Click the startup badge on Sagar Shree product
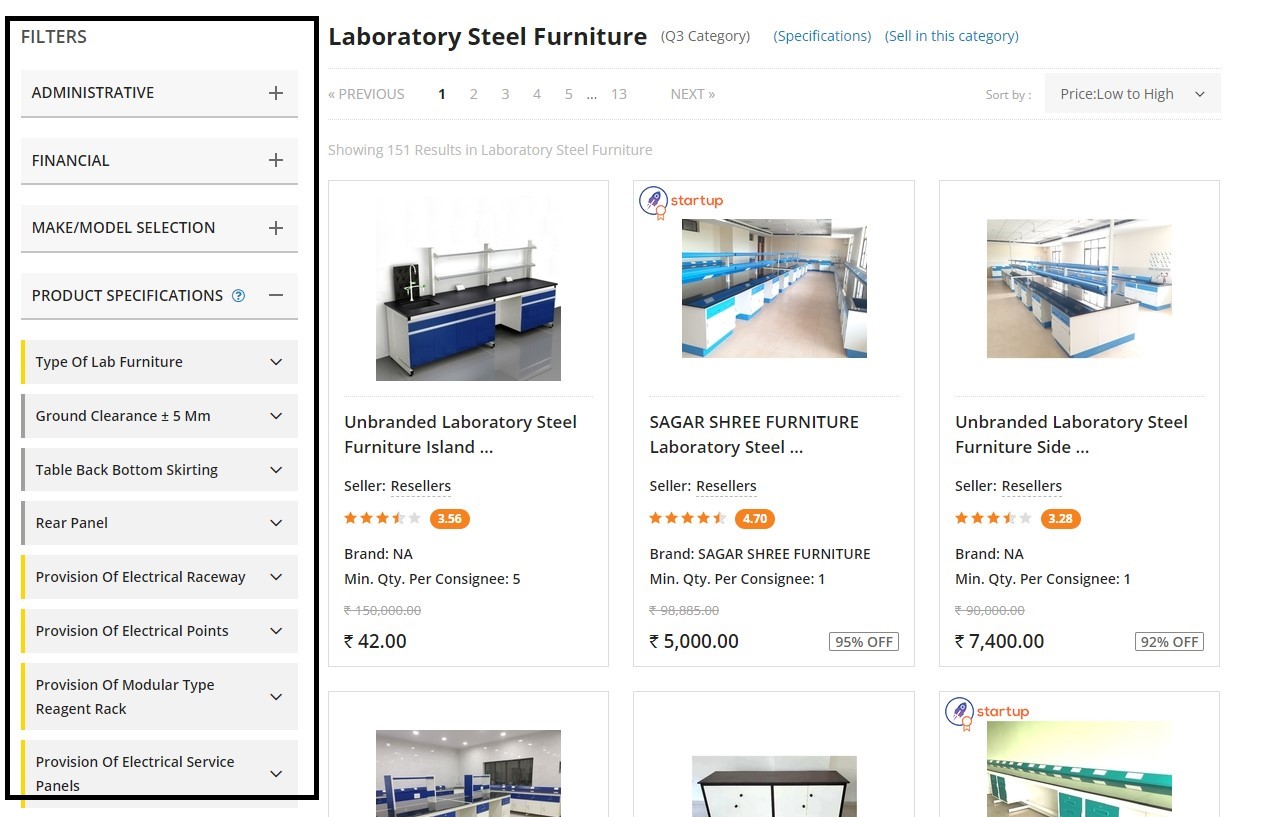 [x=681, y=202]
